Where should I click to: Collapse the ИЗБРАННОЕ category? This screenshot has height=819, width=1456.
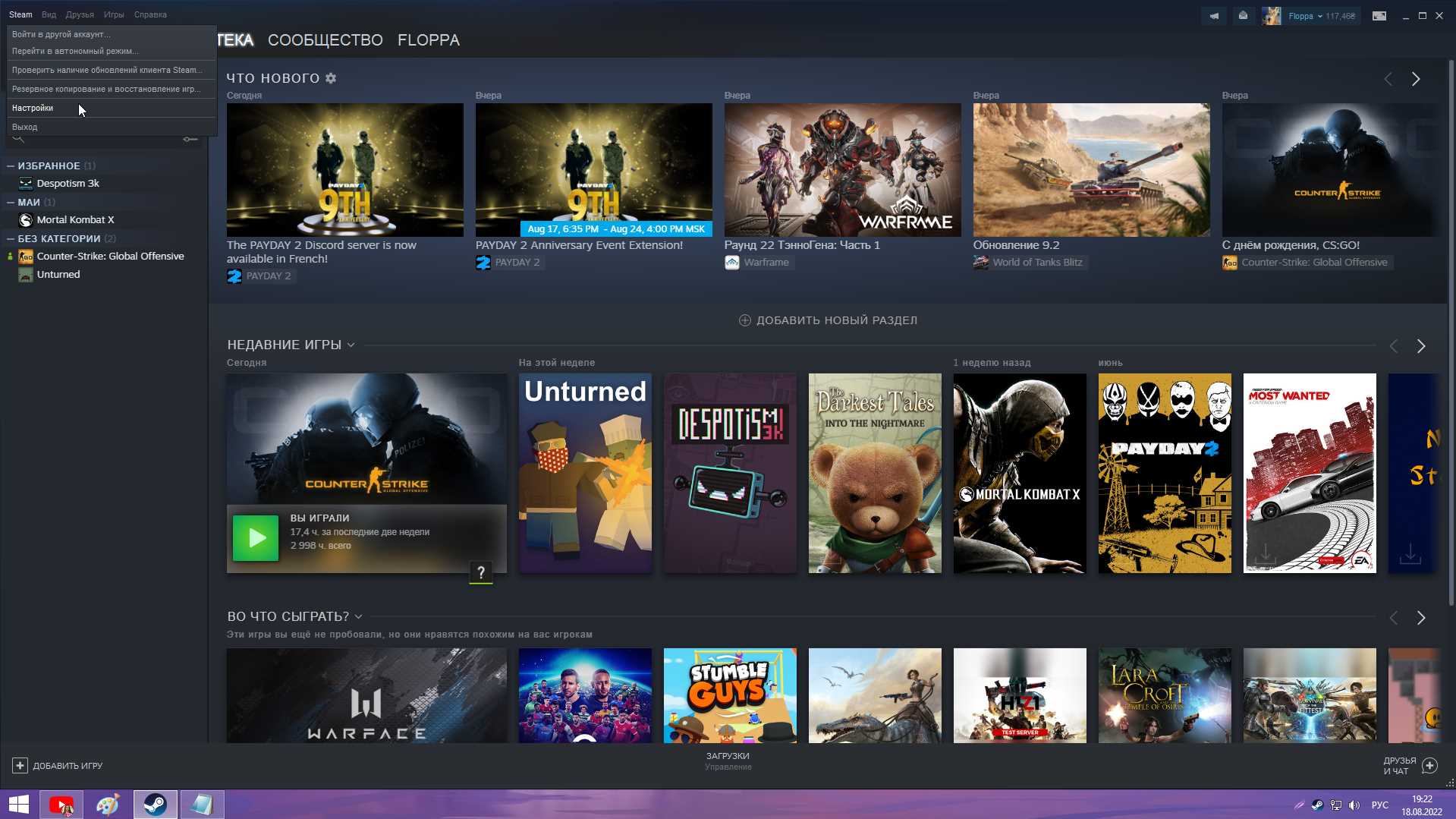click(11, 165)
